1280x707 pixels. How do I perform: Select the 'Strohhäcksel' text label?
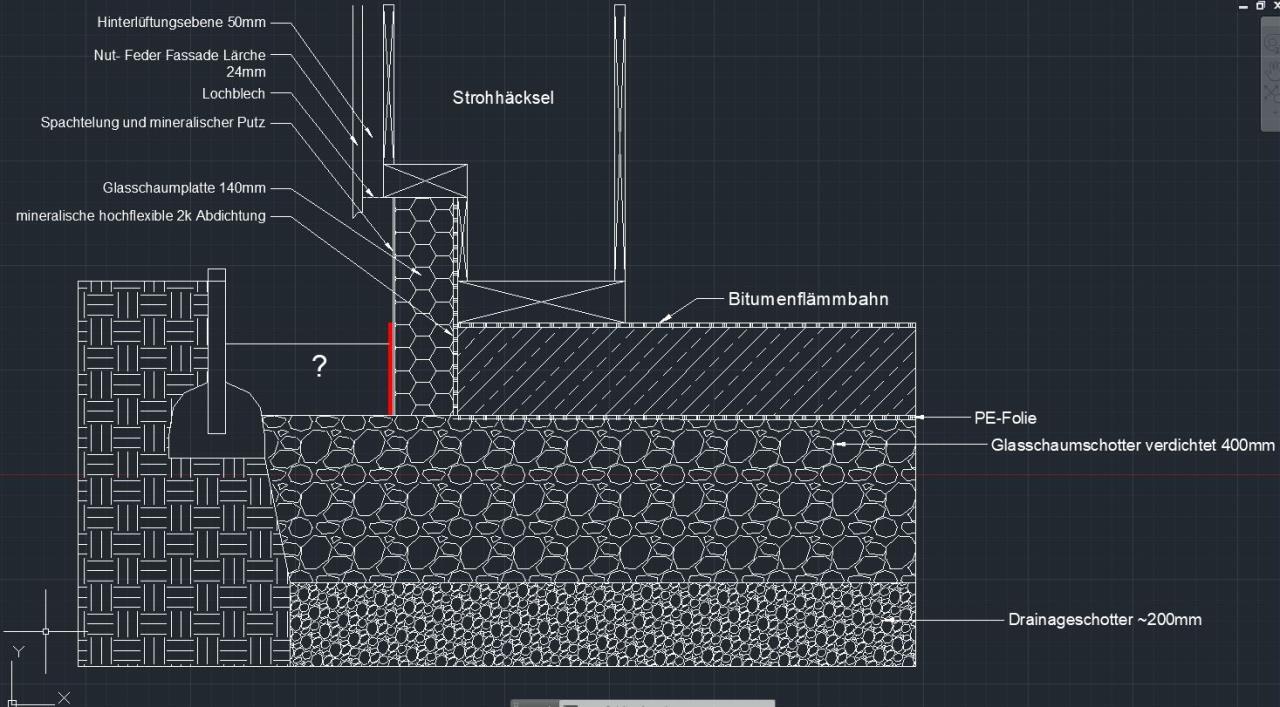503,97
